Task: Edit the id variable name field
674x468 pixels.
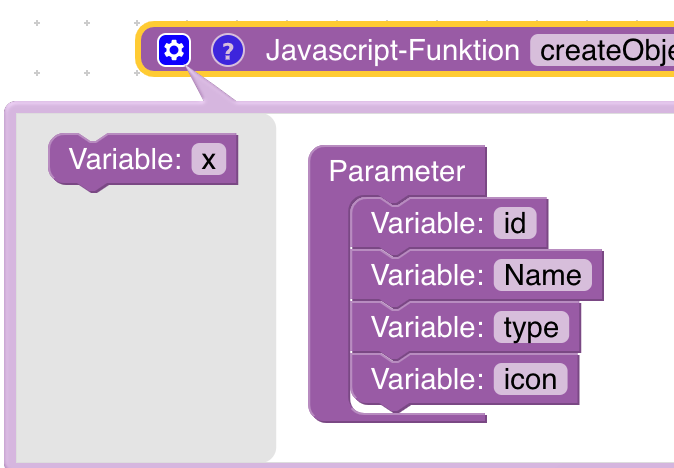Action: 515,223
